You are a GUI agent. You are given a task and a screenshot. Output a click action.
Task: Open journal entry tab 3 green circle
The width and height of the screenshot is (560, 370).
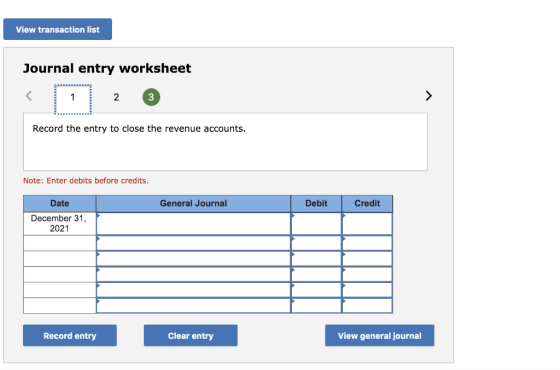(151, 97)
